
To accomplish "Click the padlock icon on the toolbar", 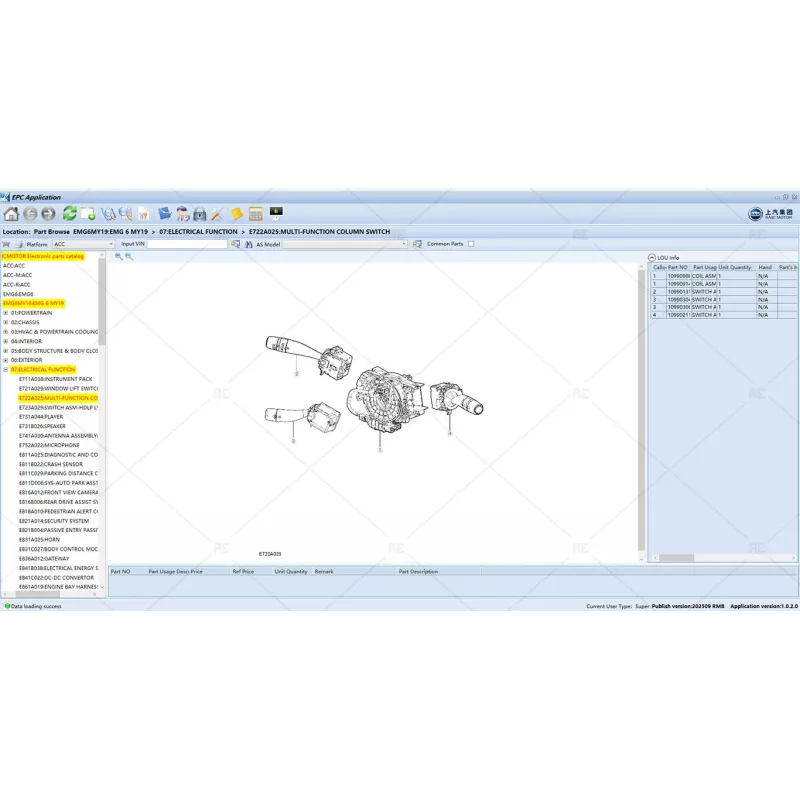I will coord(199,213).
